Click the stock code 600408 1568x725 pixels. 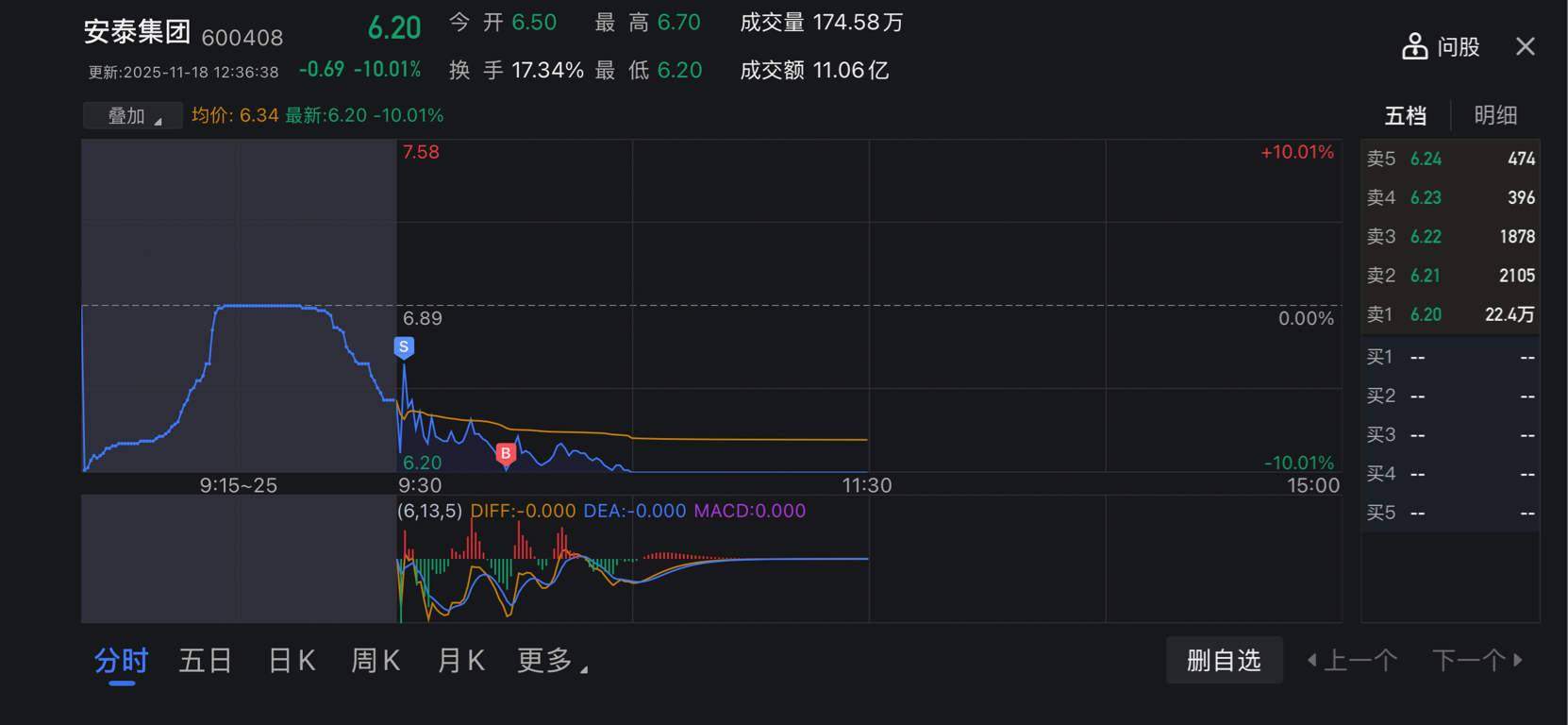click(242, 38)
